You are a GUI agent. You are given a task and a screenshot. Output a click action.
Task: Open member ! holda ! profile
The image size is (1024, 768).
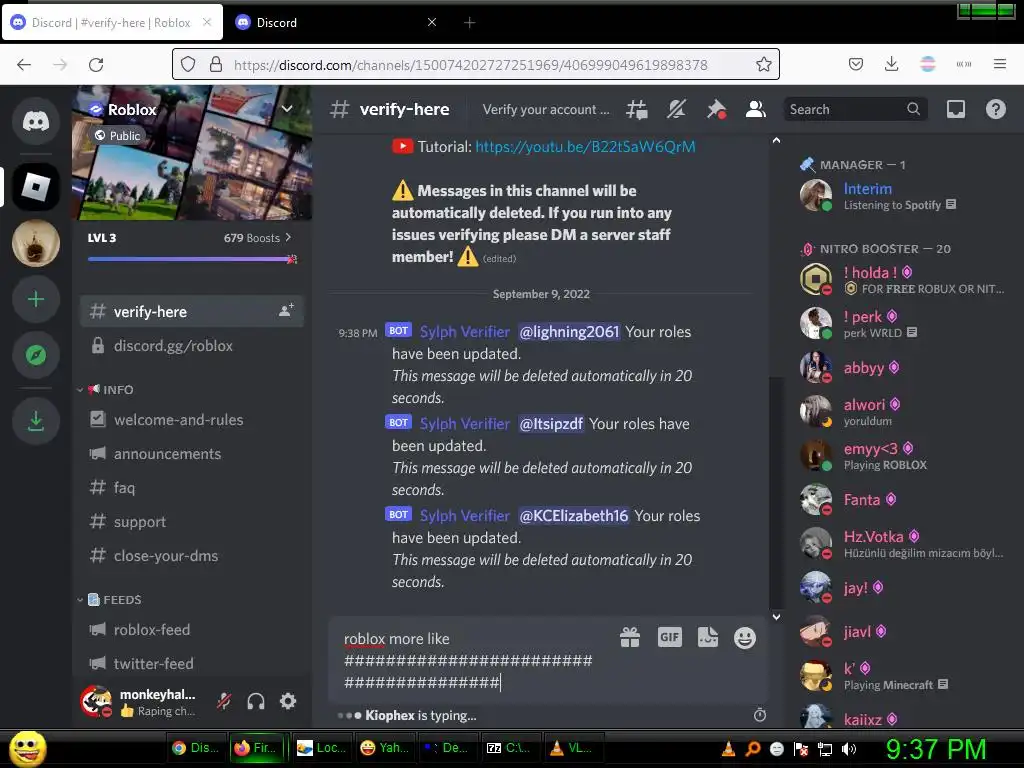coord(906,280)
